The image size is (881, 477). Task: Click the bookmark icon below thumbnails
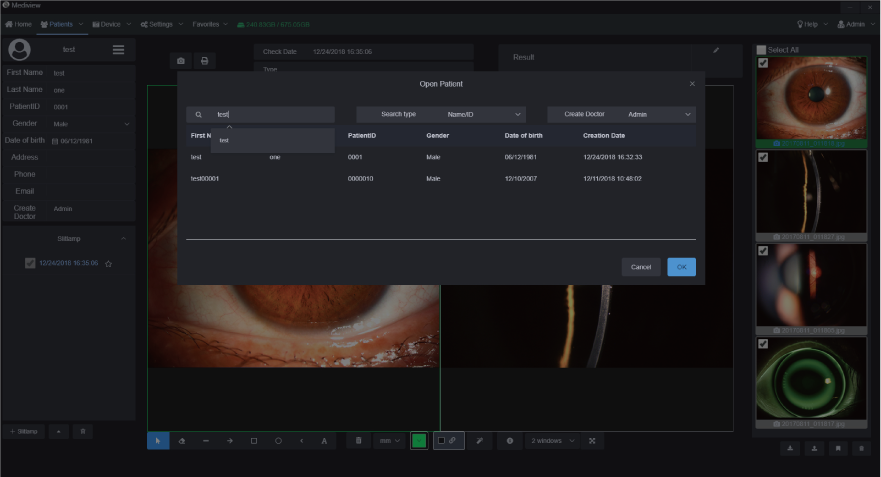pos(838,448)
